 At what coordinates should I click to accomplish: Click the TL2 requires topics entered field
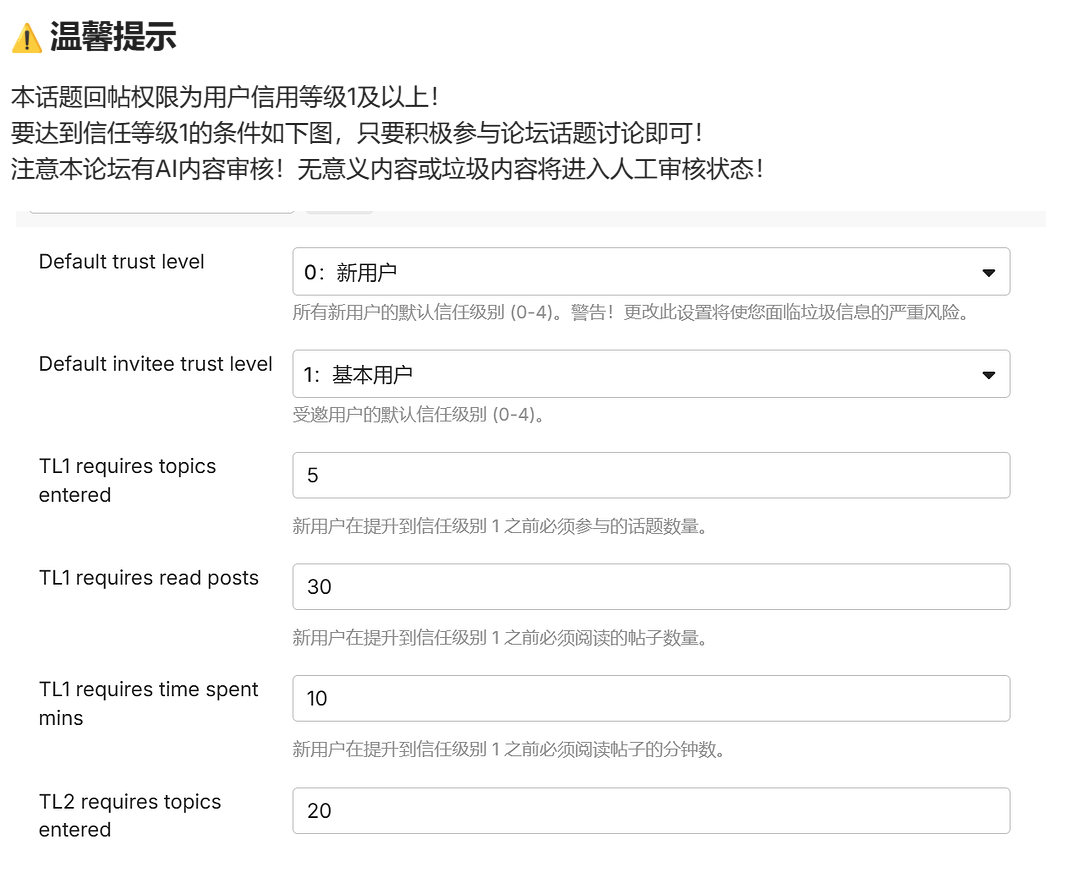[651, 811]
